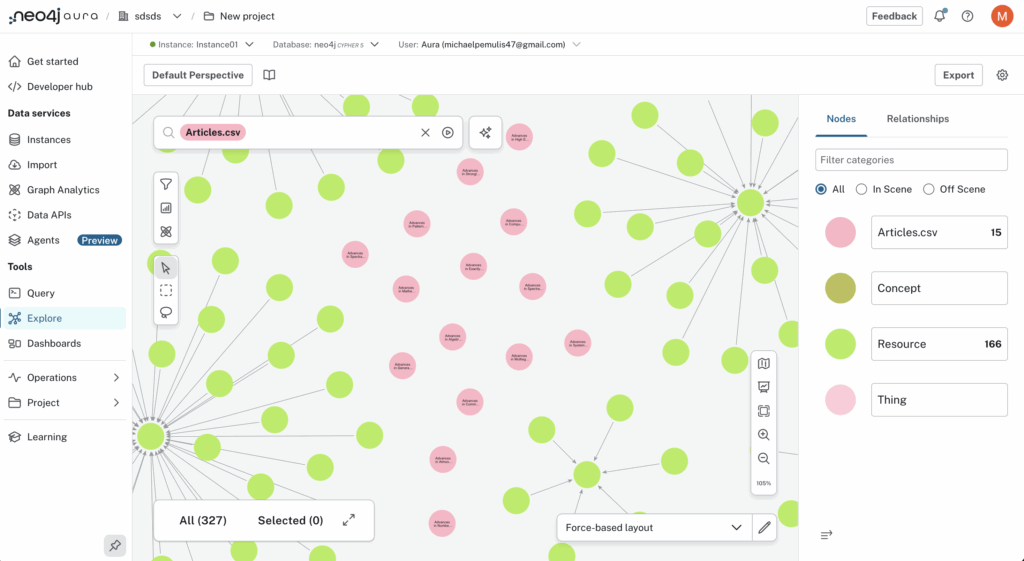The width and height of the screenshot is (1024, 561).
Task: Click the zoom in magnifier icon
Action: tap(764, 435)
